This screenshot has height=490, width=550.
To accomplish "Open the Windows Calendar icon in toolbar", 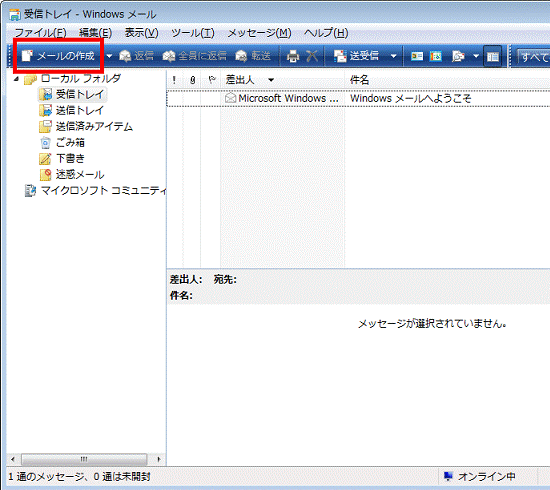I will [x=436, y=56].
